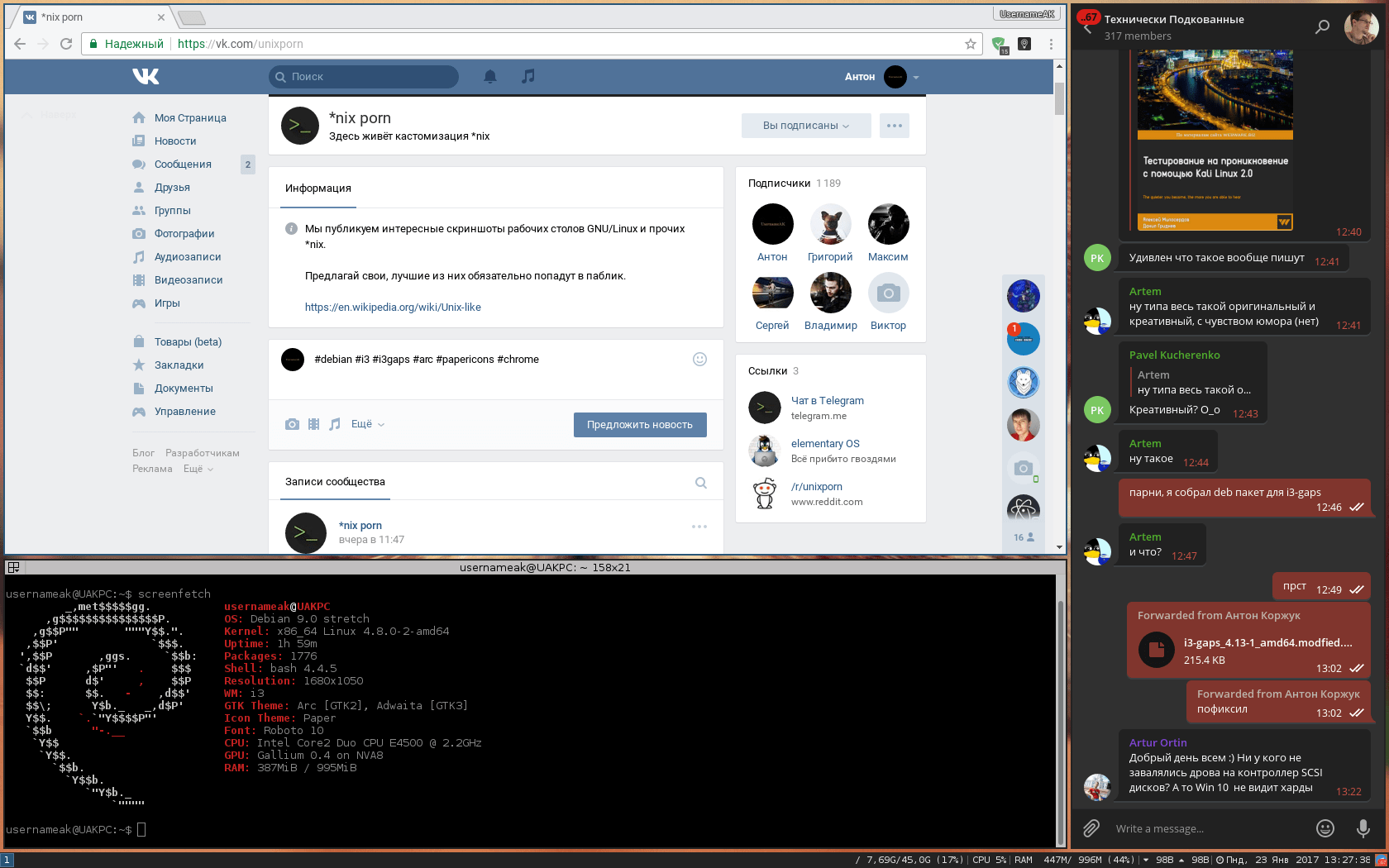Screen dimensions: 1389x868
Task: Select i3 workspace 1 indicator
Action: pos(7,860)
